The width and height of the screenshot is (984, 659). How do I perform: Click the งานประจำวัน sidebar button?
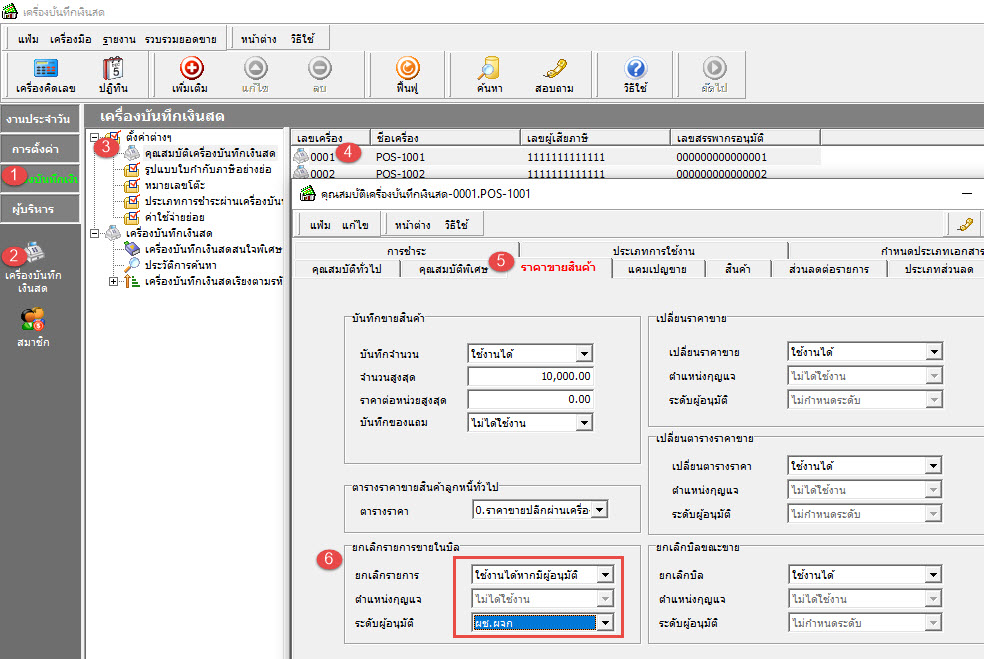(x=40, y=120)
